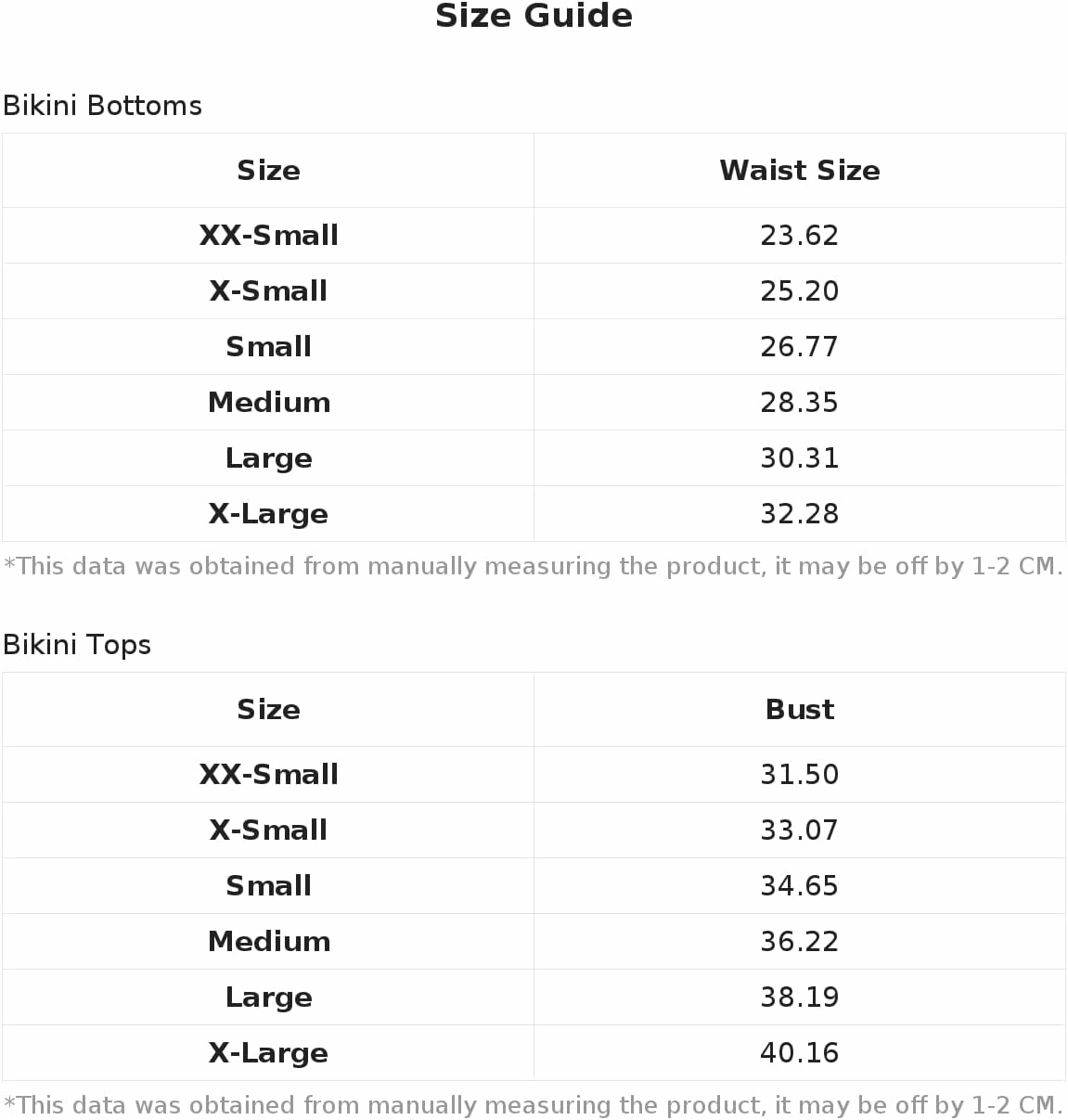
Task: Select the Bikini Bottoms heading
Action: tap(102, 106)
